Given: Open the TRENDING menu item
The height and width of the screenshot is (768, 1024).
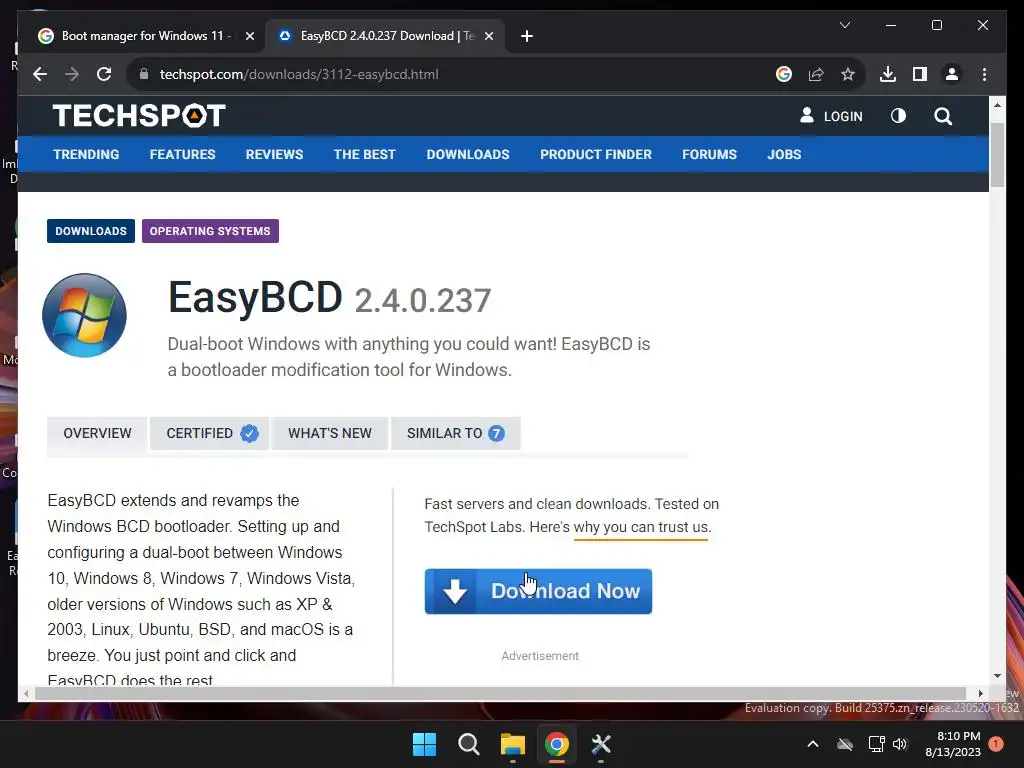Looking at the screenshot, I should click(x=86, y=155).
